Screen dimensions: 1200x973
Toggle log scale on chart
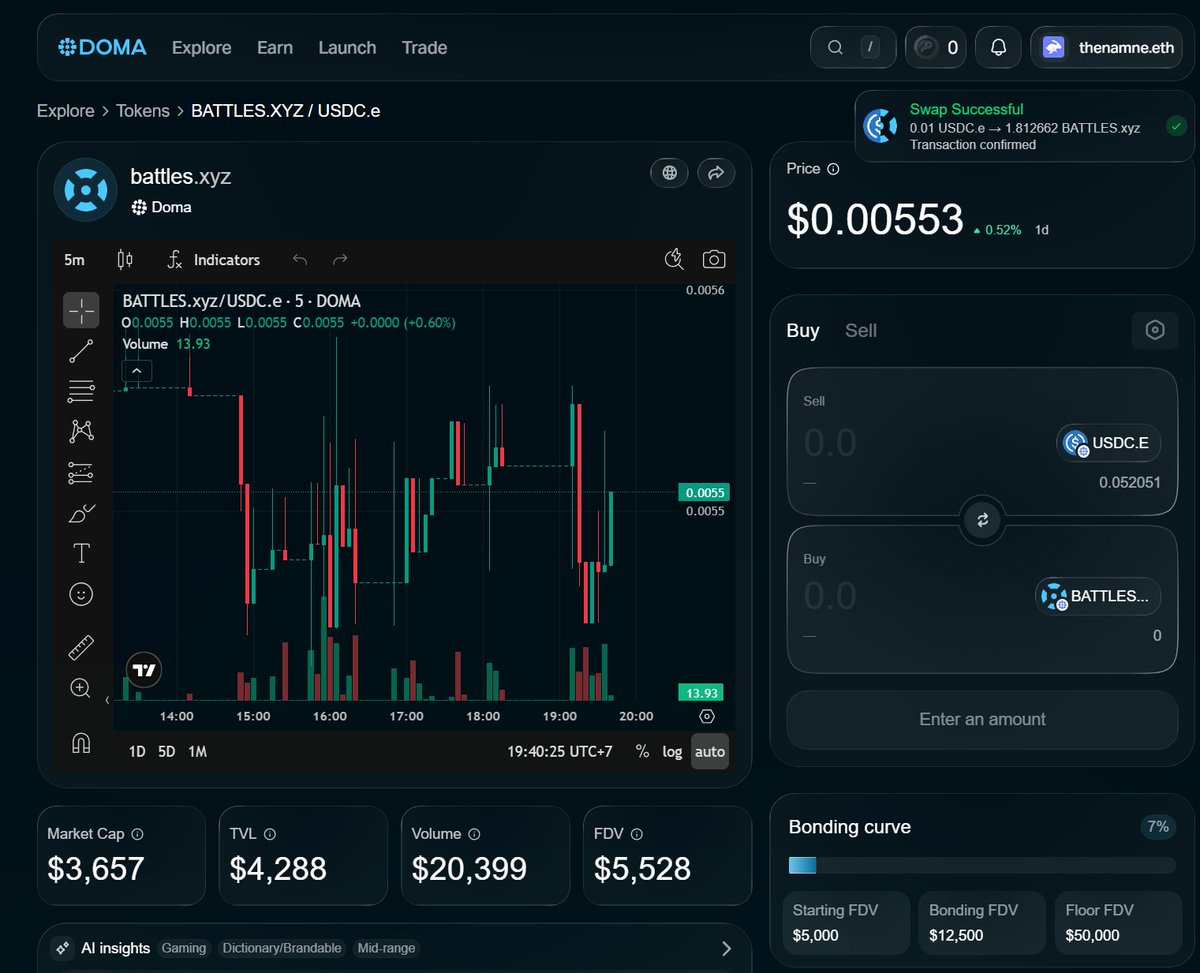tap(672, 751)
